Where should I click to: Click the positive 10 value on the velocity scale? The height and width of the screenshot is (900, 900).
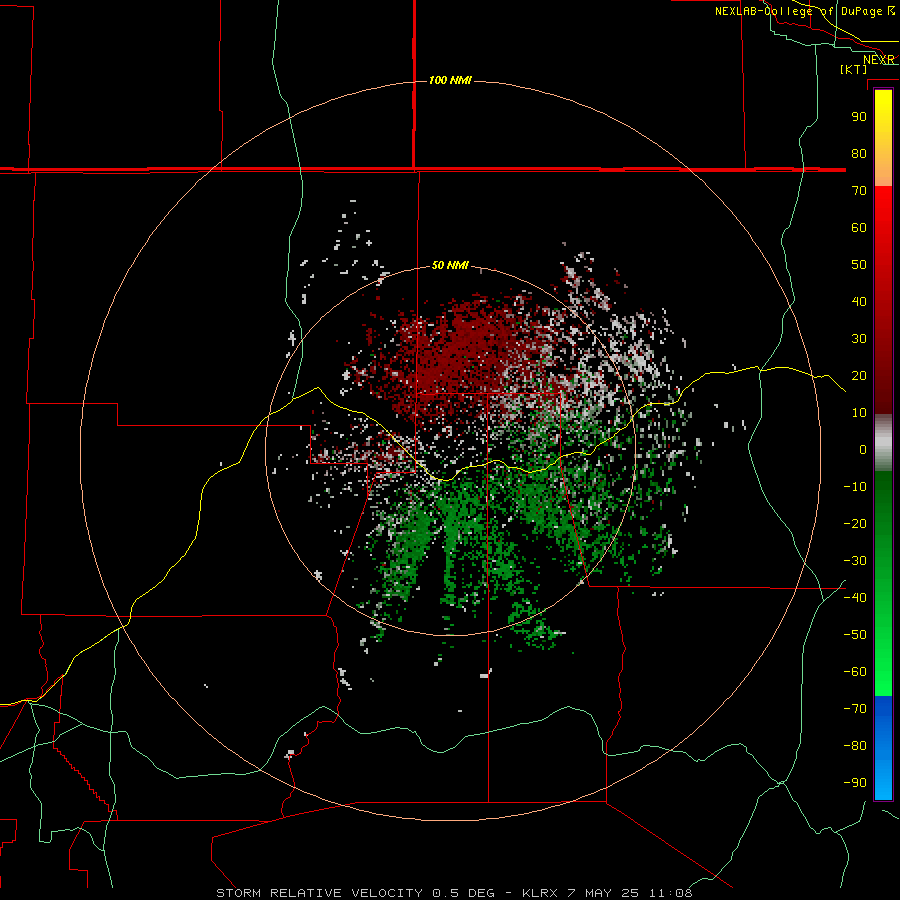pos(859,413)
